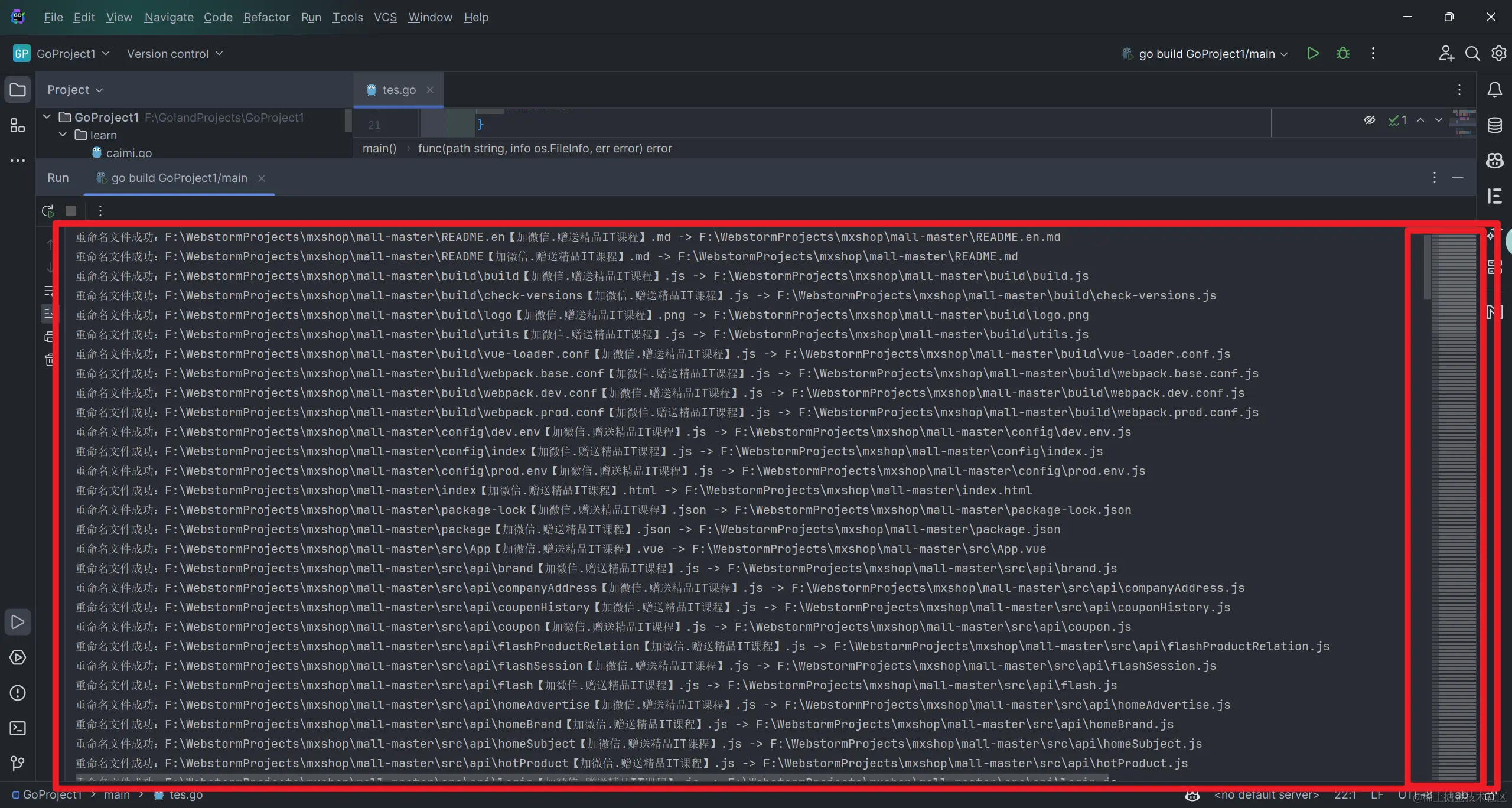Start debugging with the bug icon
This screenshot has width=1512, height=808.
[1343, 54]
